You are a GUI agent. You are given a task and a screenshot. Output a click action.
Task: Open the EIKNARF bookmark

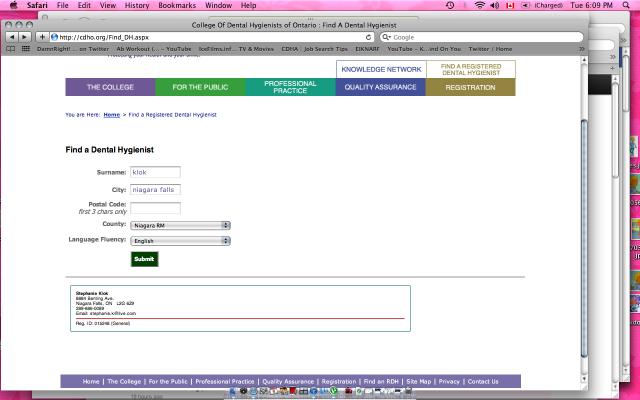coord(367,49)
